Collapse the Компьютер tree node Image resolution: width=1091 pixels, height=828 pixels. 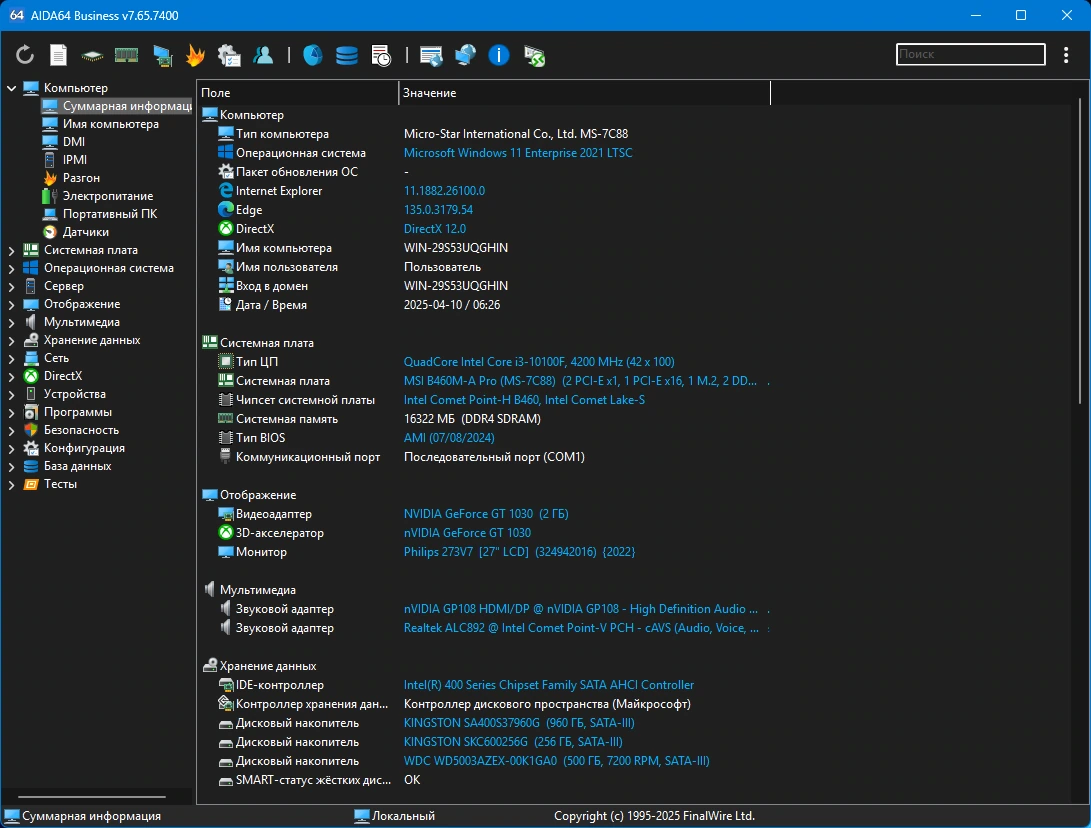tap(11, 88)
